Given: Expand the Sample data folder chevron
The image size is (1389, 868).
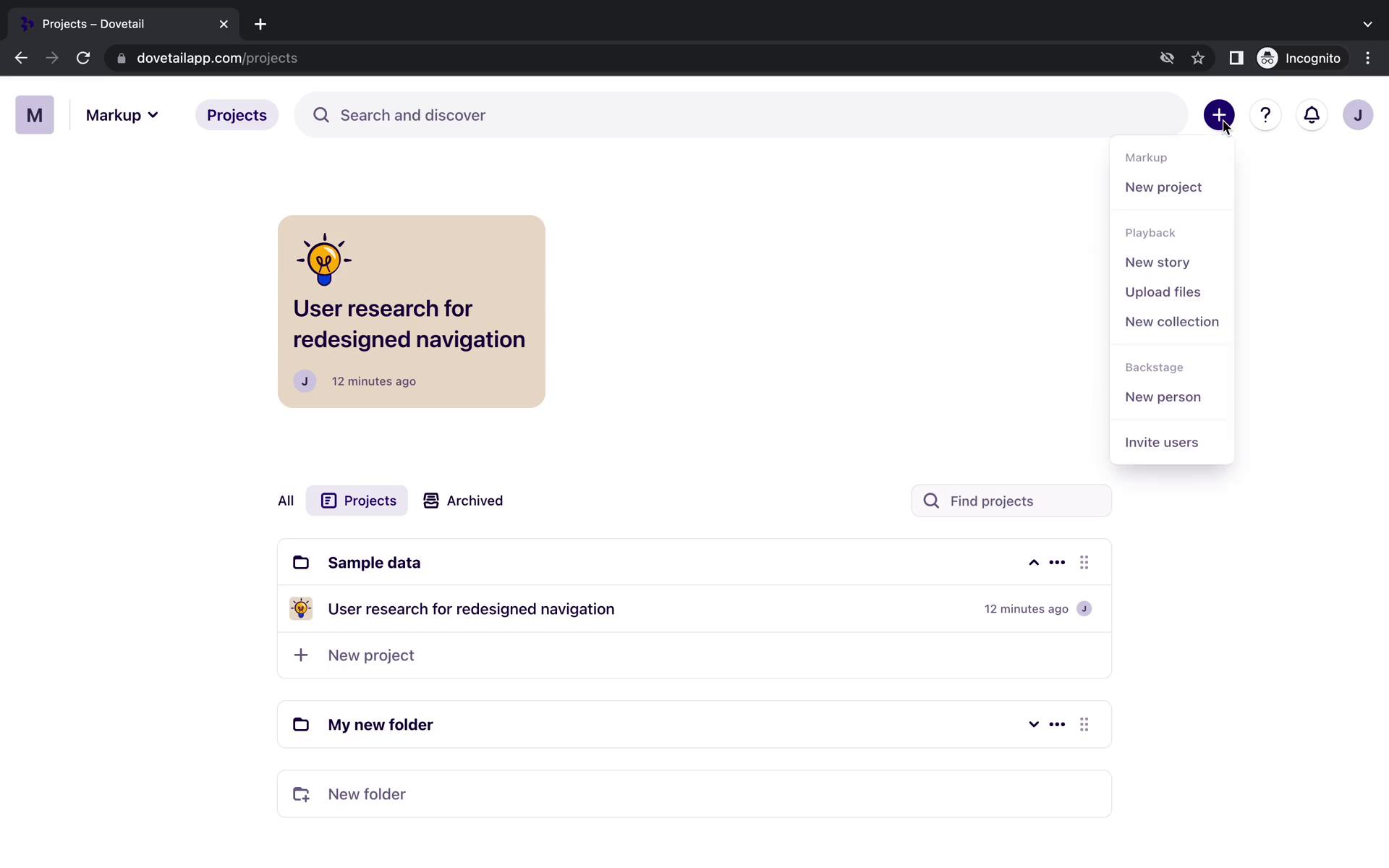Looking at the screenshot, I should pyautogui.click(x=1033, y=562).
